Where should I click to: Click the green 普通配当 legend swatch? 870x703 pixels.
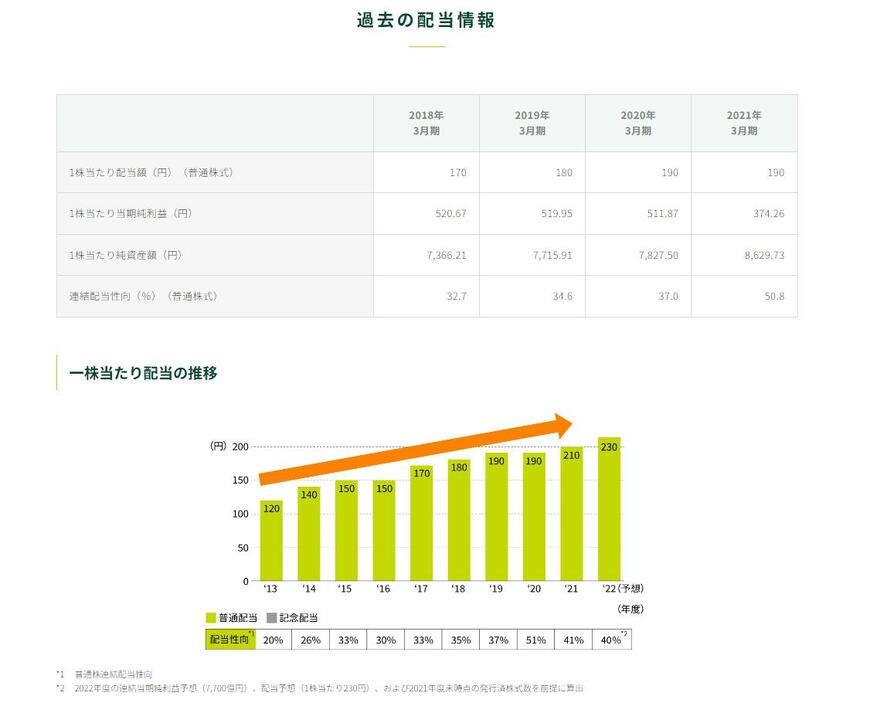pyautogui.click(x=211, y=618)
